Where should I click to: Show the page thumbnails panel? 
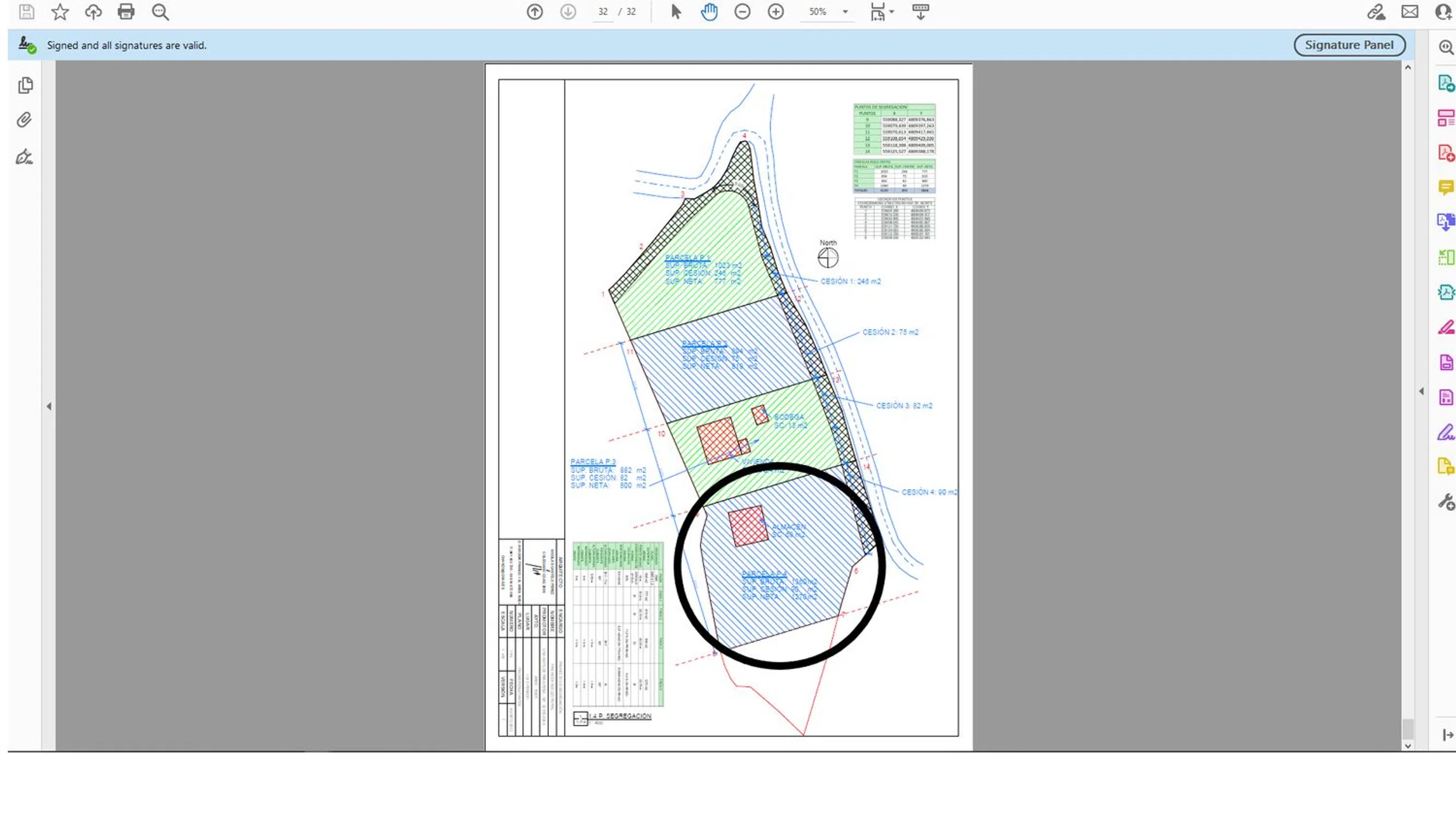pos(25,85)
